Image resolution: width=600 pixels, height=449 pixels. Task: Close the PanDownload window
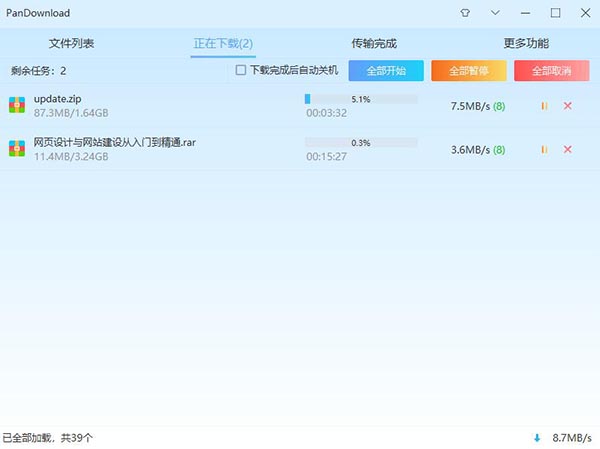click(585, 13)
